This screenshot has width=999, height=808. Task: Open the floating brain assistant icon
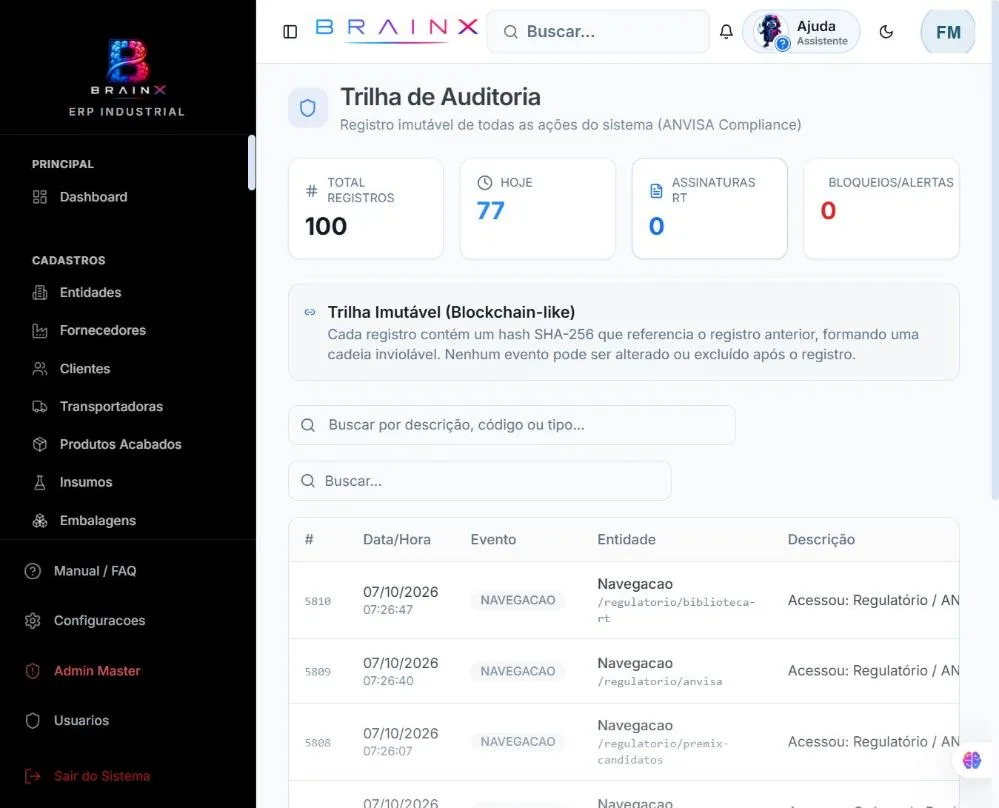click(x=972, y=760)
